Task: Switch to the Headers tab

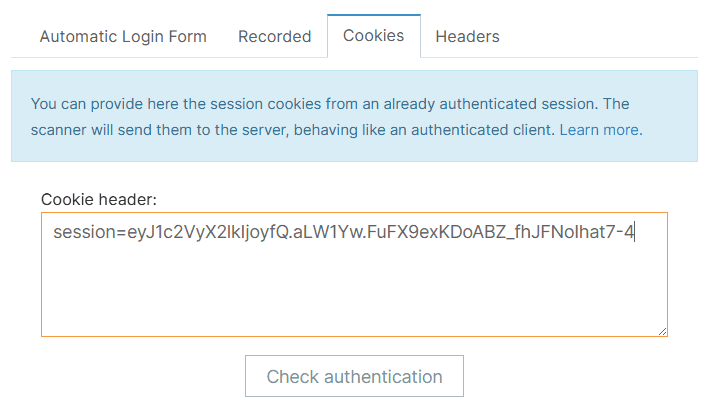Action: [467, 37]
